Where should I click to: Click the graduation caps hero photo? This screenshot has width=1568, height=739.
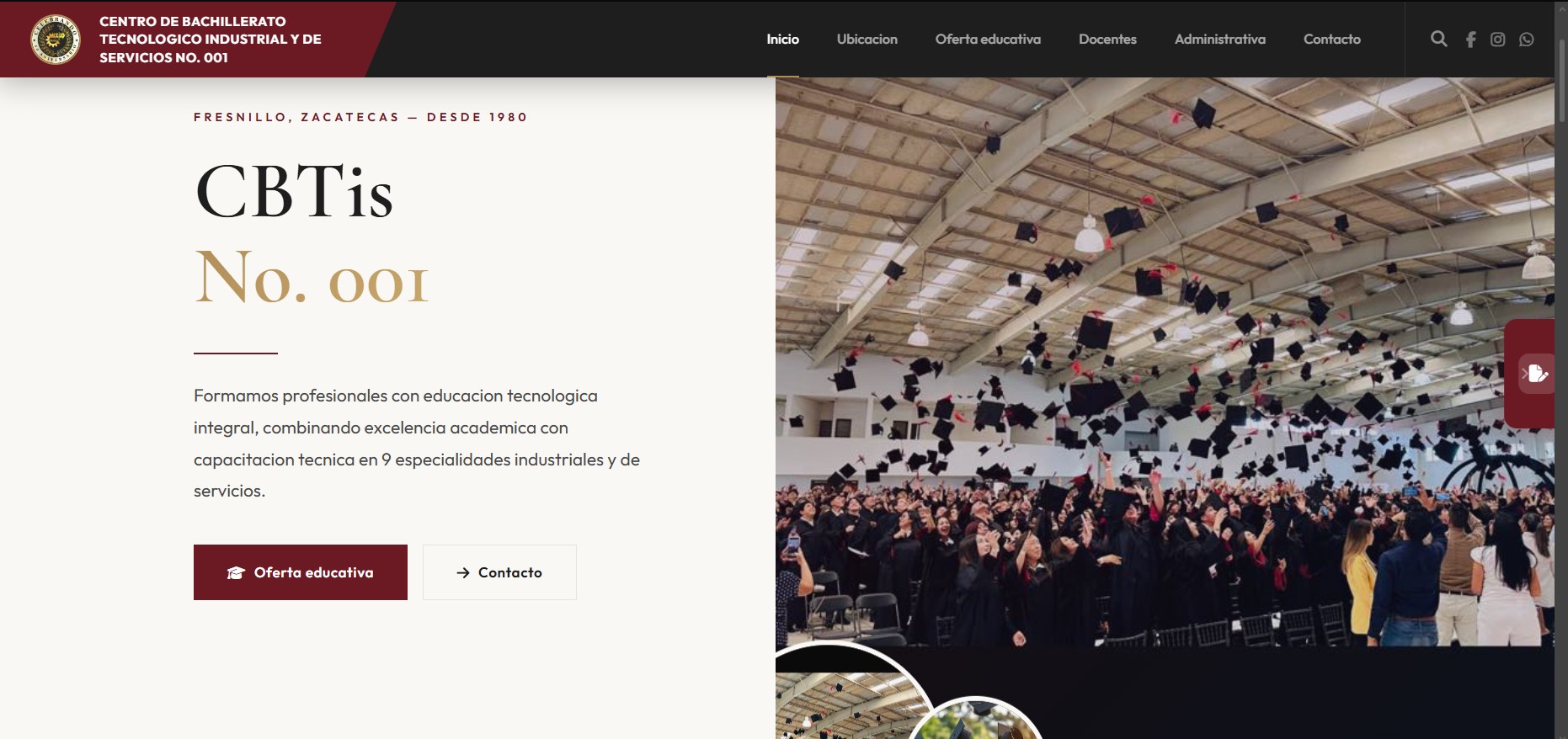tap(1165, 362)
